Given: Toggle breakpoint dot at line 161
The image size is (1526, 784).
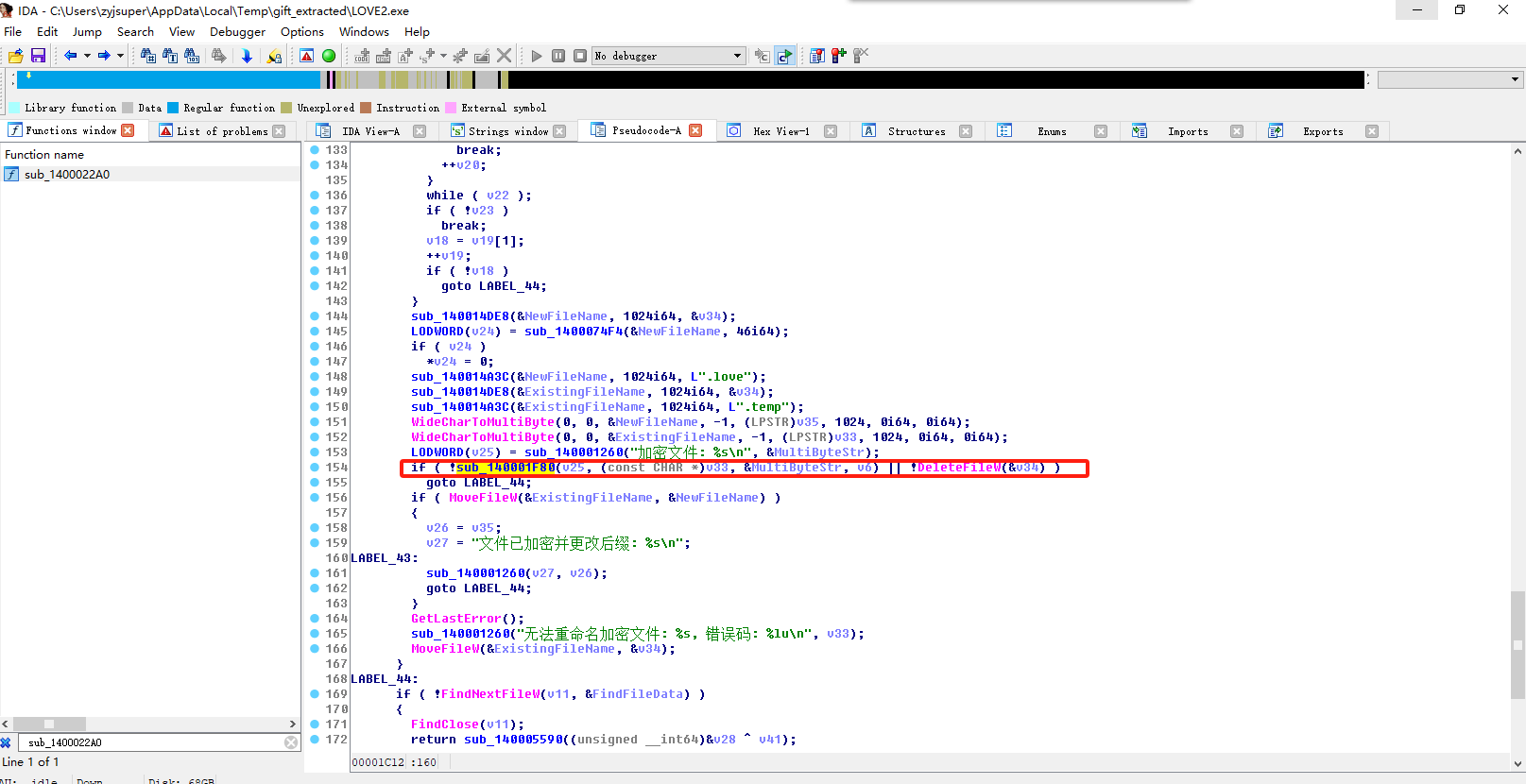Looking at the screenshot, I should tap(315, 573).
